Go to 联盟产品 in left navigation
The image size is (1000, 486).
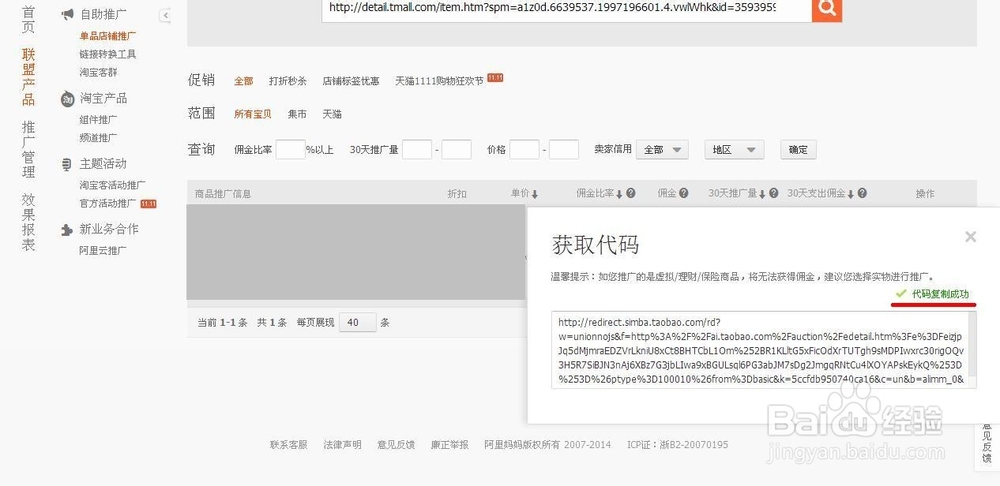coord(28,77)
